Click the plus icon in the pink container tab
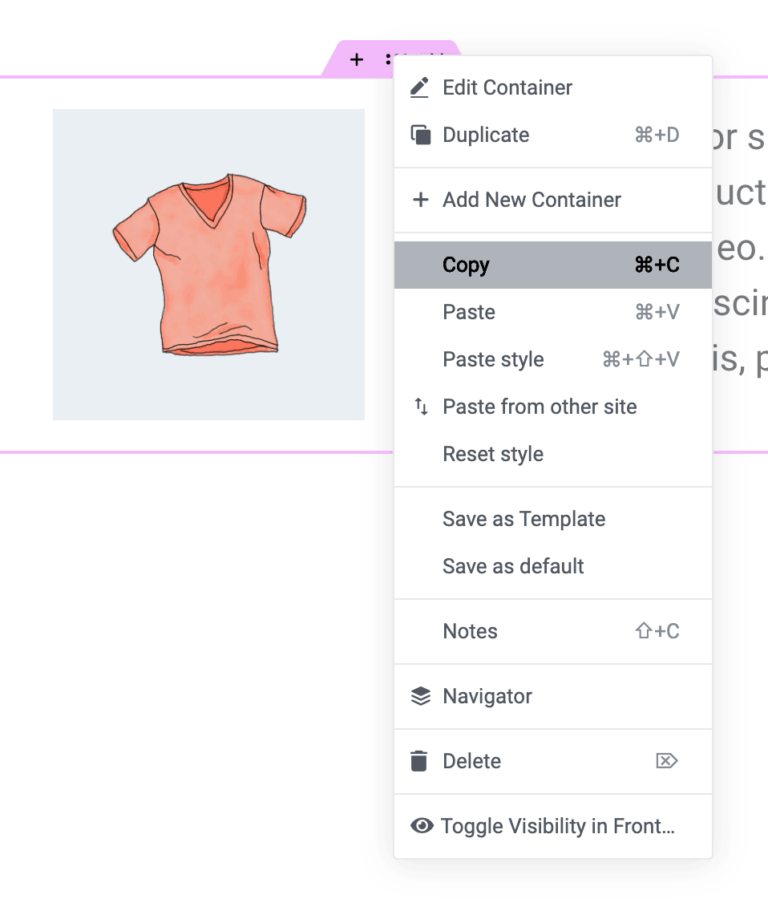Screen dimensions: 768x903 (x=356, y=60)
